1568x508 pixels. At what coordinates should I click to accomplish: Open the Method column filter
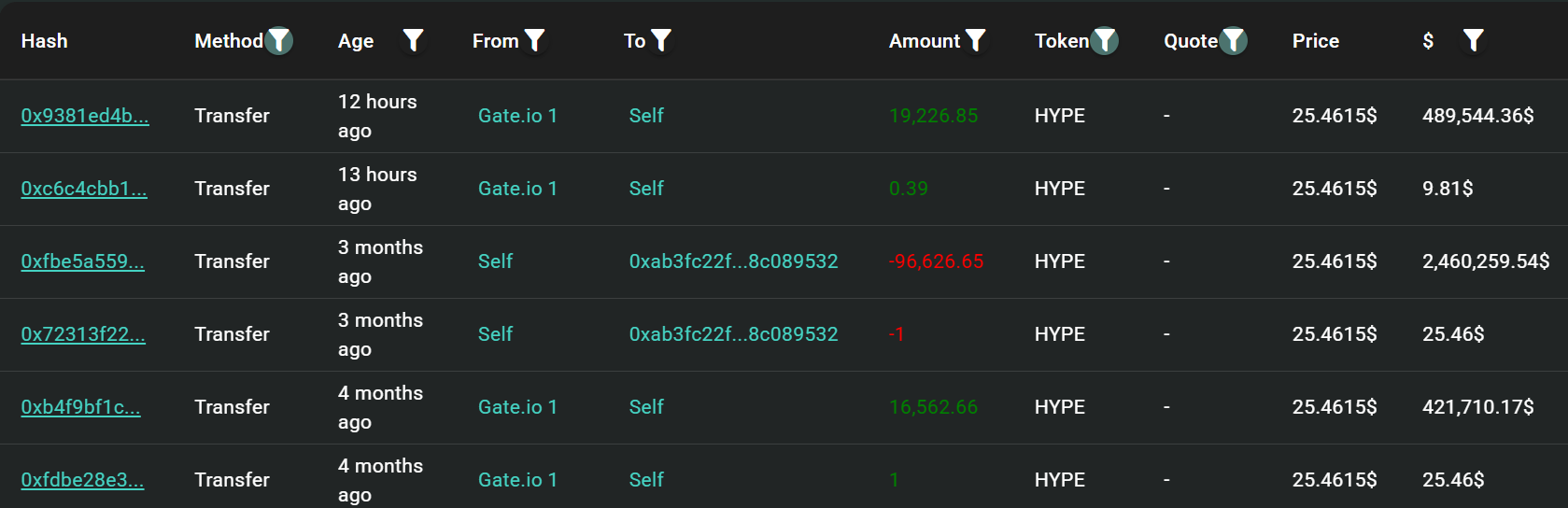(279, 40)
